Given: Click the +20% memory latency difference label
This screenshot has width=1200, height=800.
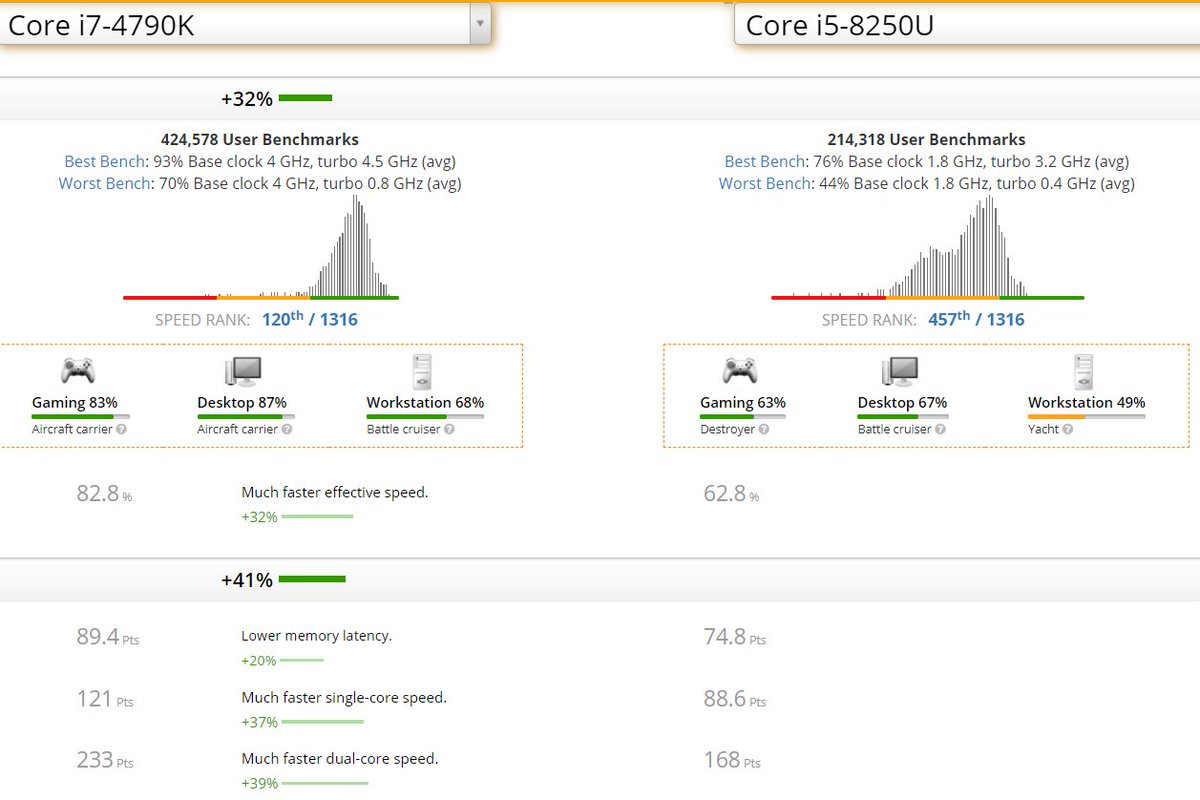Looking at the screenshot, I should point(259,660).
